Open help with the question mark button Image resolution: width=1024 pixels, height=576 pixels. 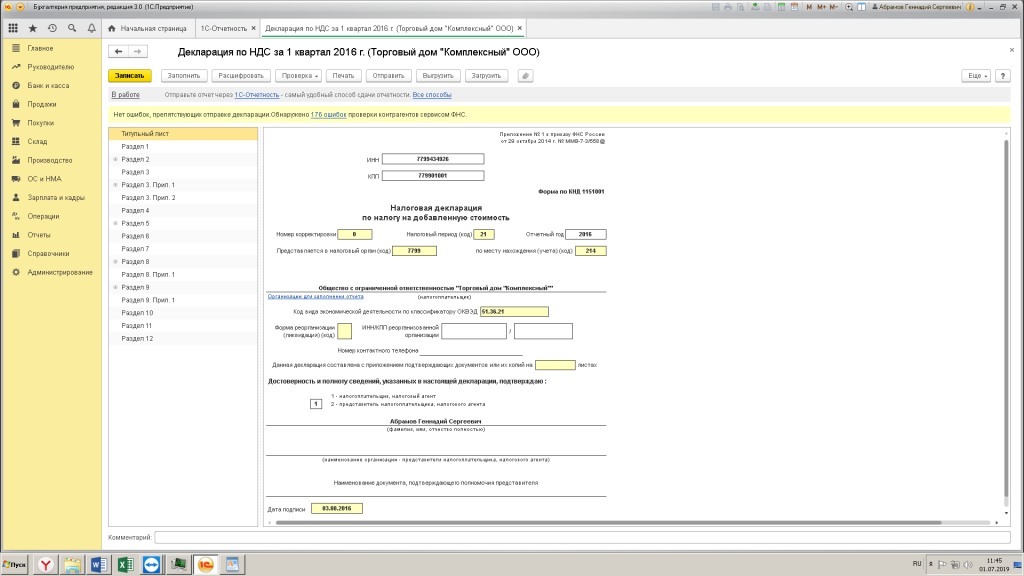[x=1002, y=76]
